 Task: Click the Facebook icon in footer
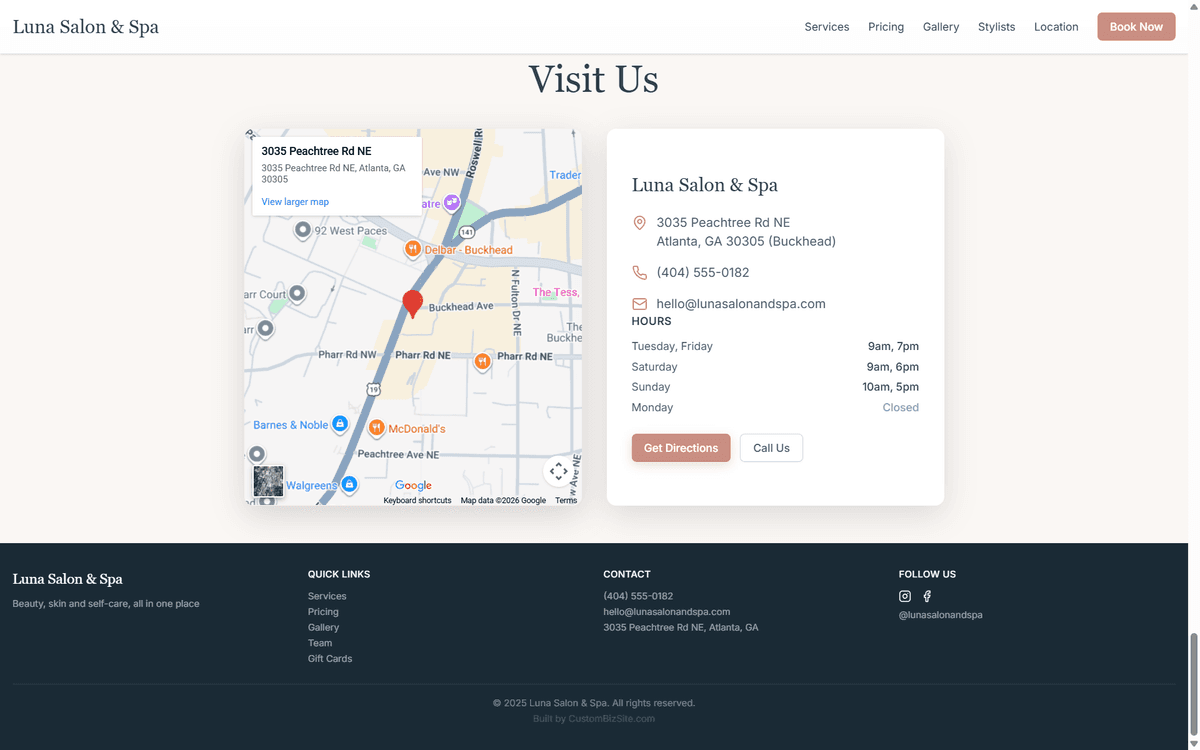(x=927, y=596)
